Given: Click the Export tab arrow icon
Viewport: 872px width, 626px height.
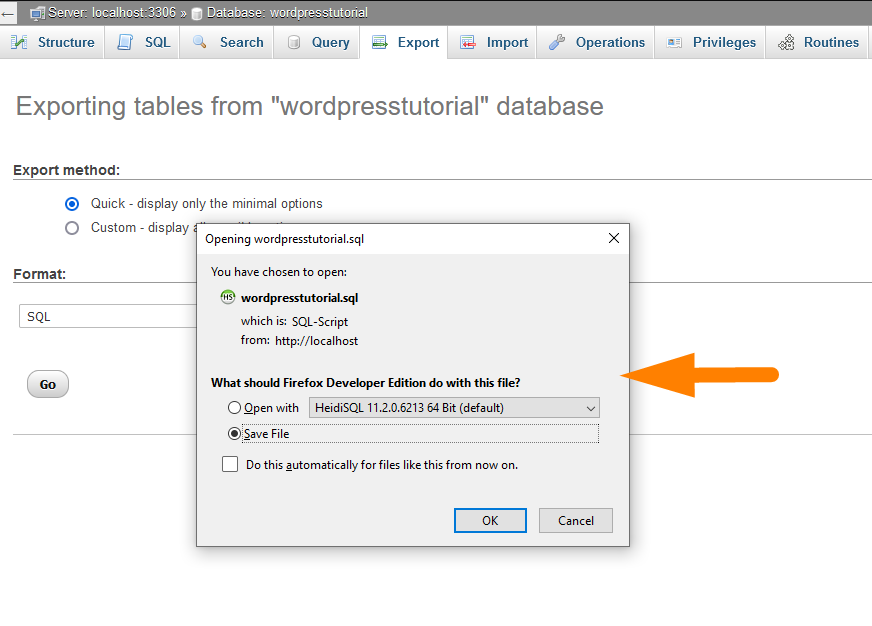Looking at the screenshot, I should (380, 42).
